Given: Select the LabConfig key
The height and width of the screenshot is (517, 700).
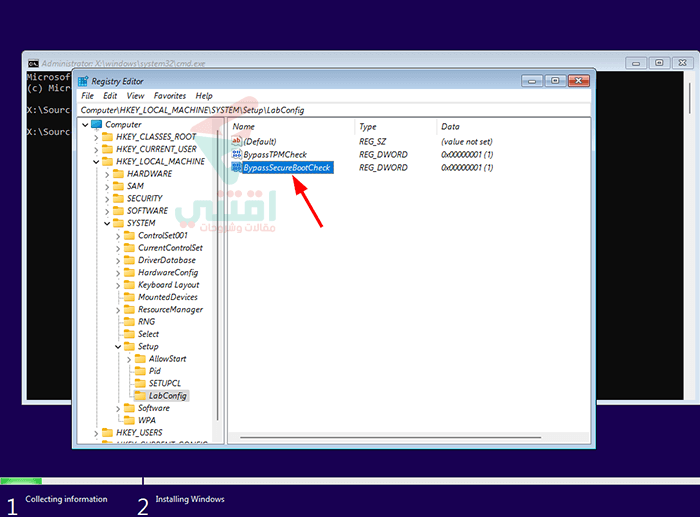Looking at the screenshot, I should point(167,396).
